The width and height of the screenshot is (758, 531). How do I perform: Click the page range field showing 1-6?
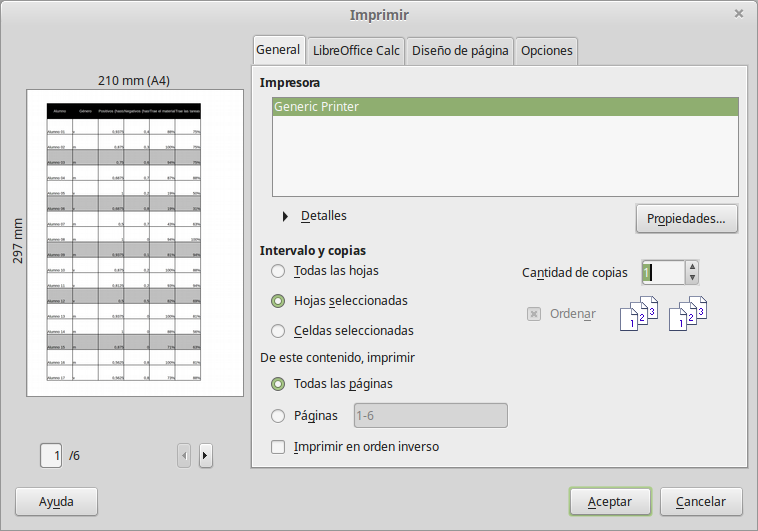[431, 415]
